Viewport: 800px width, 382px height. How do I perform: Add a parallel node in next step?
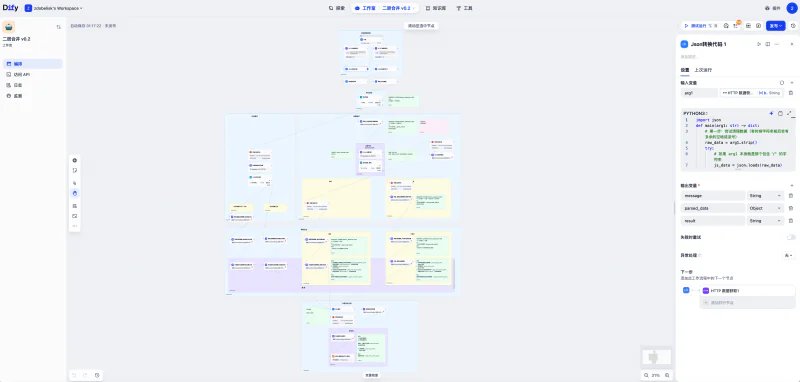[747, 302]
